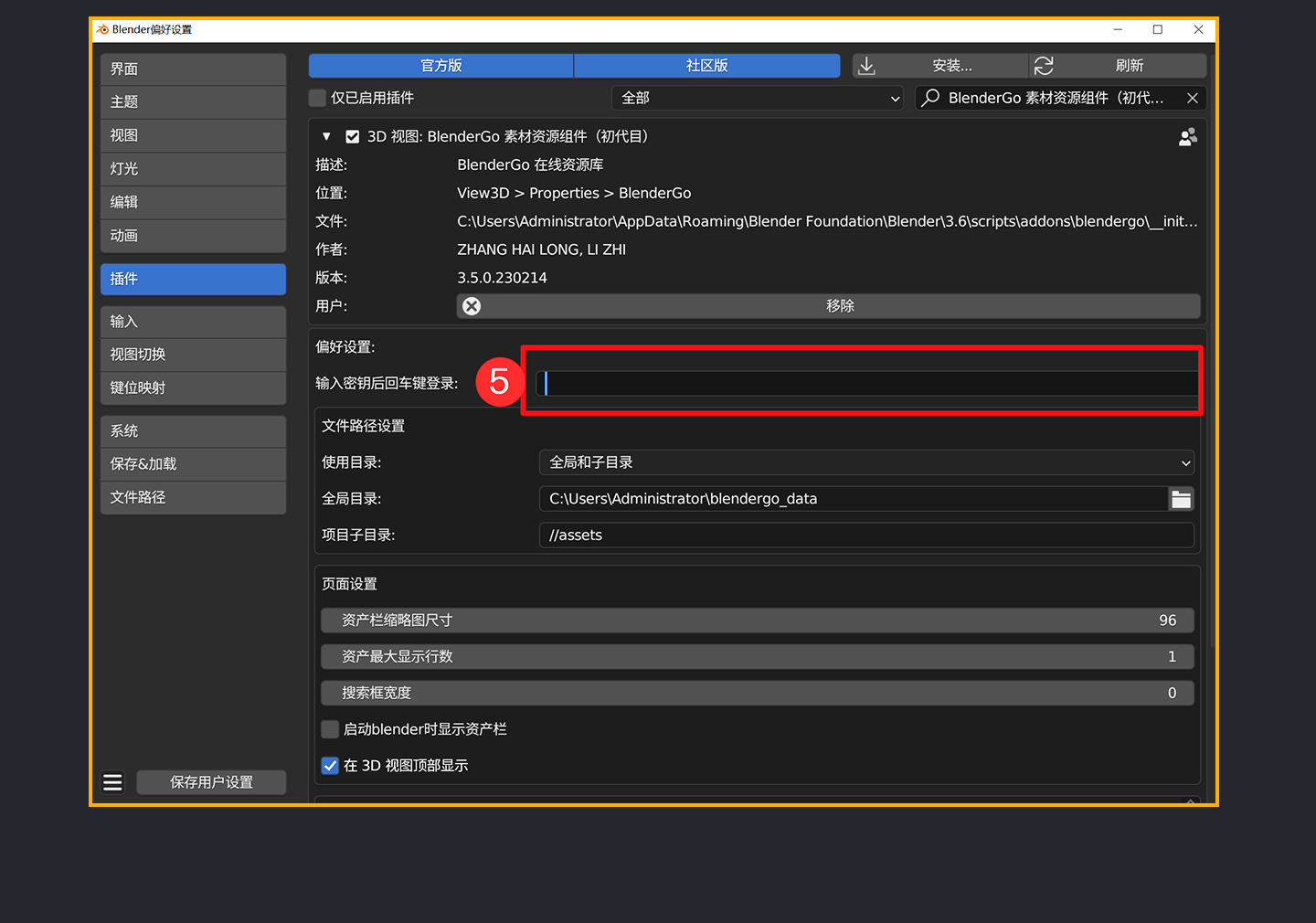Maximize the Blender preferences window
The height and width of the screenshot is (923, 1316).
[1158, 30]
